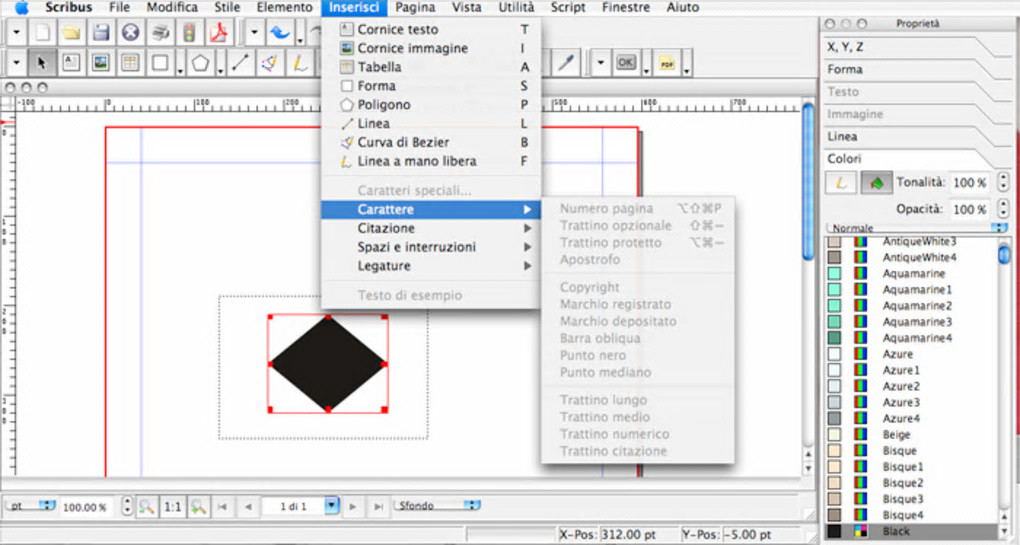Open a document using the folder icon

pos(72,32)
